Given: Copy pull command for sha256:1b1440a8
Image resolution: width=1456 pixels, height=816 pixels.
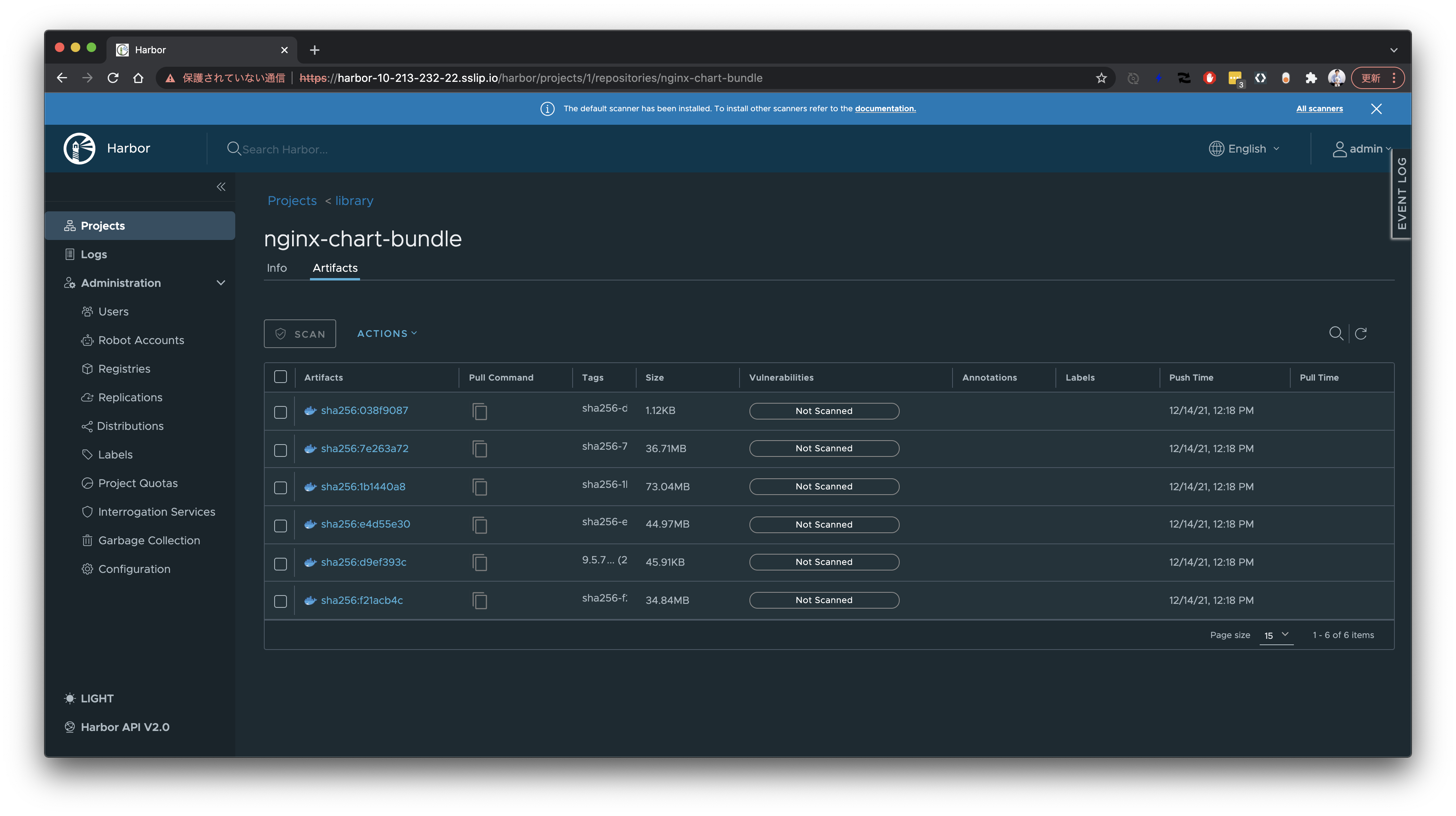Looking at the screenshot, I should click(x=480, y=487).
